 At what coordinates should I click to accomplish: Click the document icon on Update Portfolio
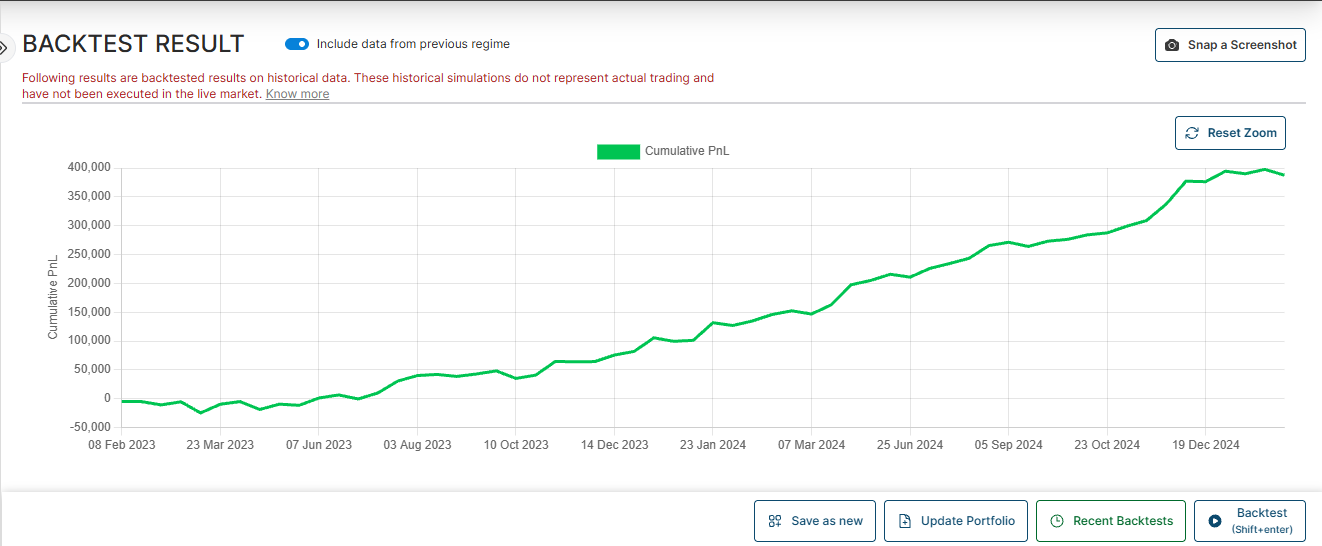[904, 521]
